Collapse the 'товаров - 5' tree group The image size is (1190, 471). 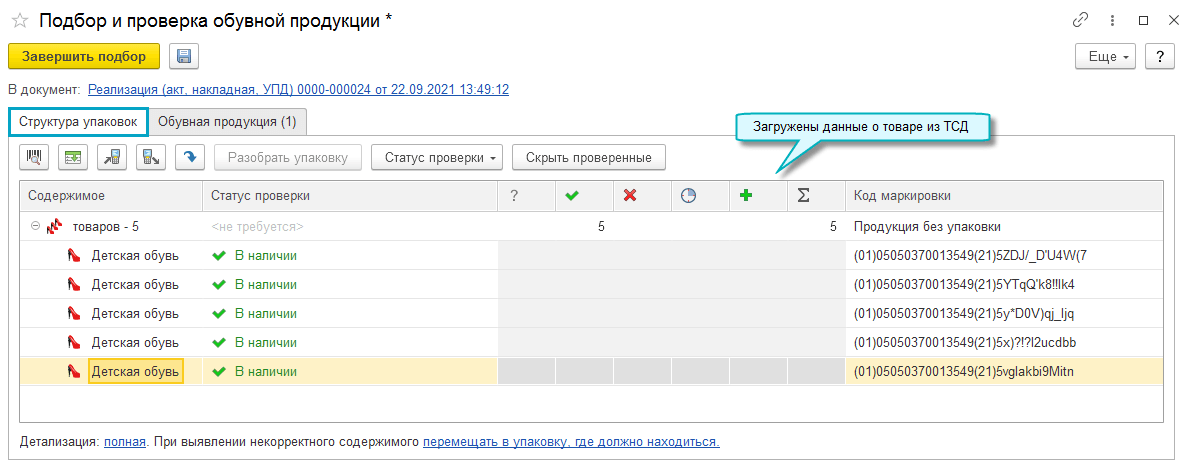(x=35, y=226)
